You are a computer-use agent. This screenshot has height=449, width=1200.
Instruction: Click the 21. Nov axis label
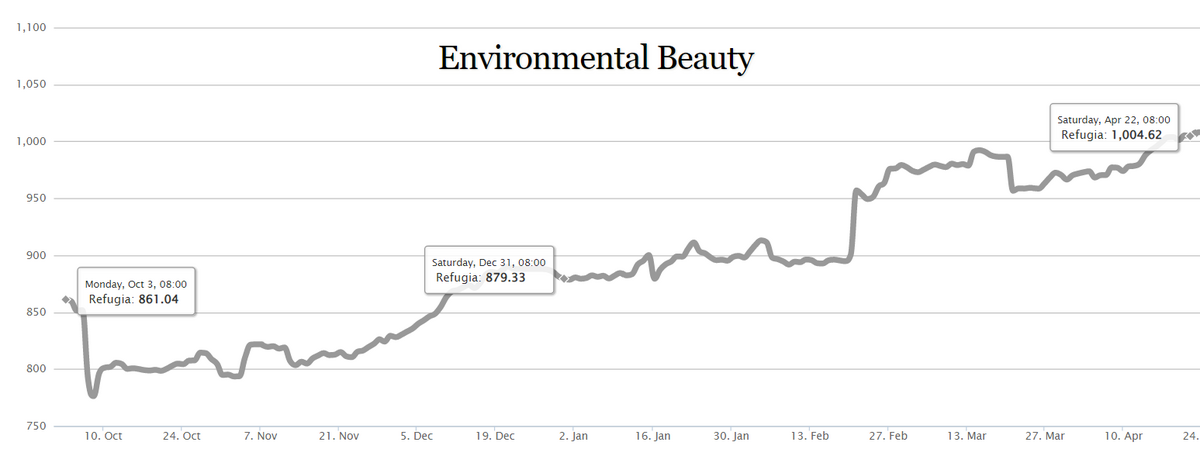(x=339, y=437)
